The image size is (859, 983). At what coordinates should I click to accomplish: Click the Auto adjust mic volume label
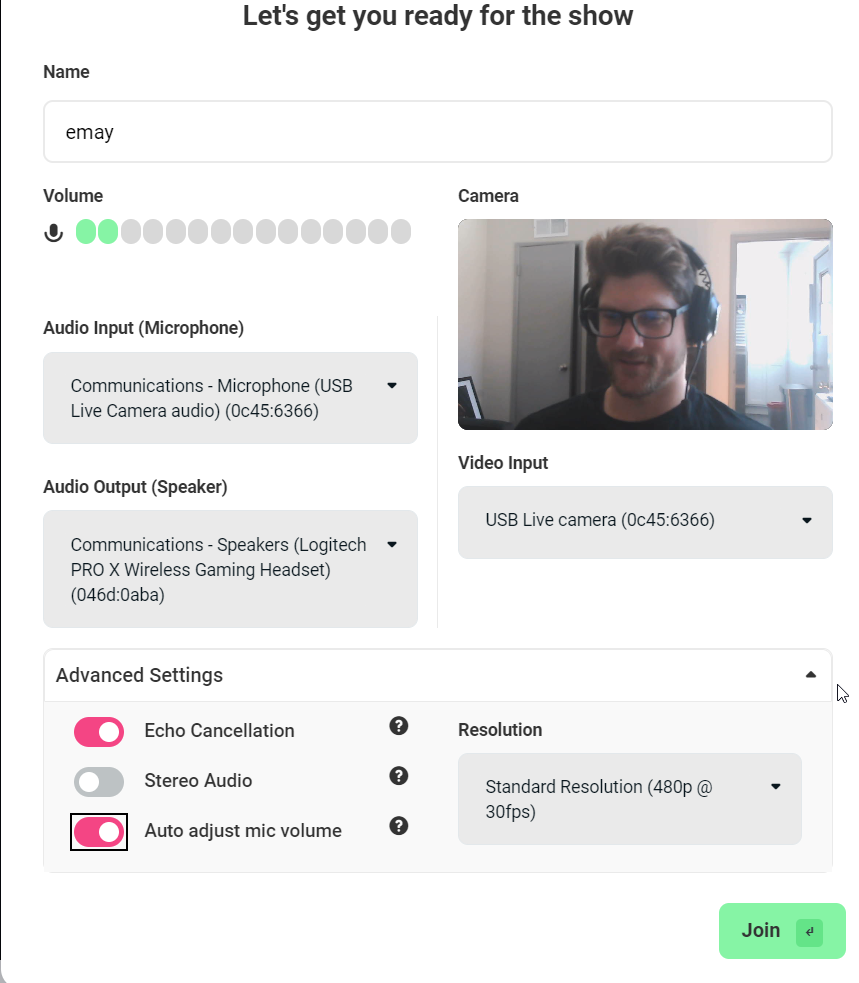243,831
